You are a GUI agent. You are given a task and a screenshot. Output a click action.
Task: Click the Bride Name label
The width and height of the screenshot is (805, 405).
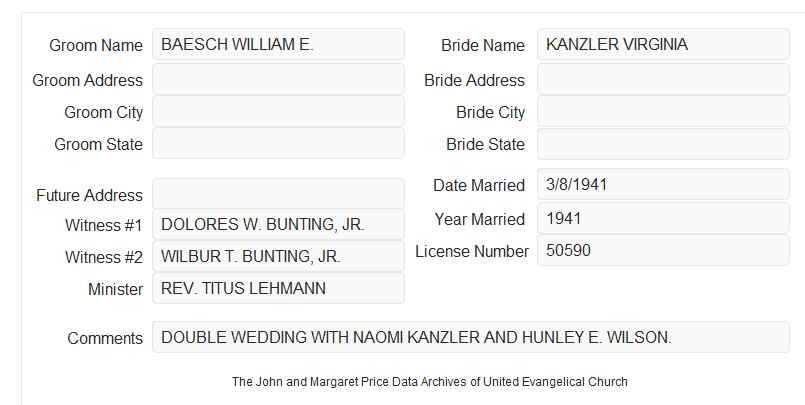point(483,45)
